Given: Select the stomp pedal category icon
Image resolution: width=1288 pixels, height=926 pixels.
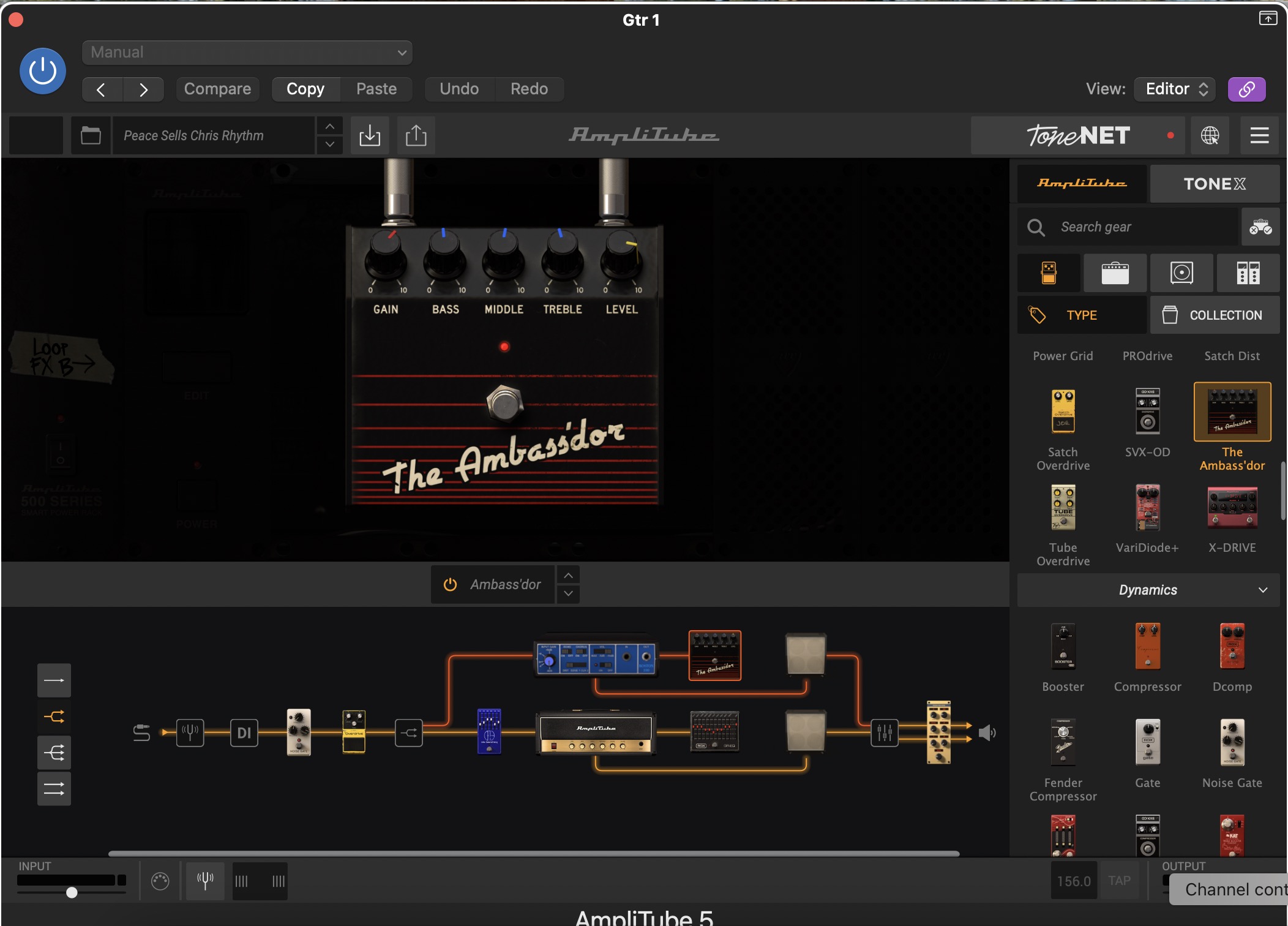Looking at the screenshot, I should click(1049, 273).
